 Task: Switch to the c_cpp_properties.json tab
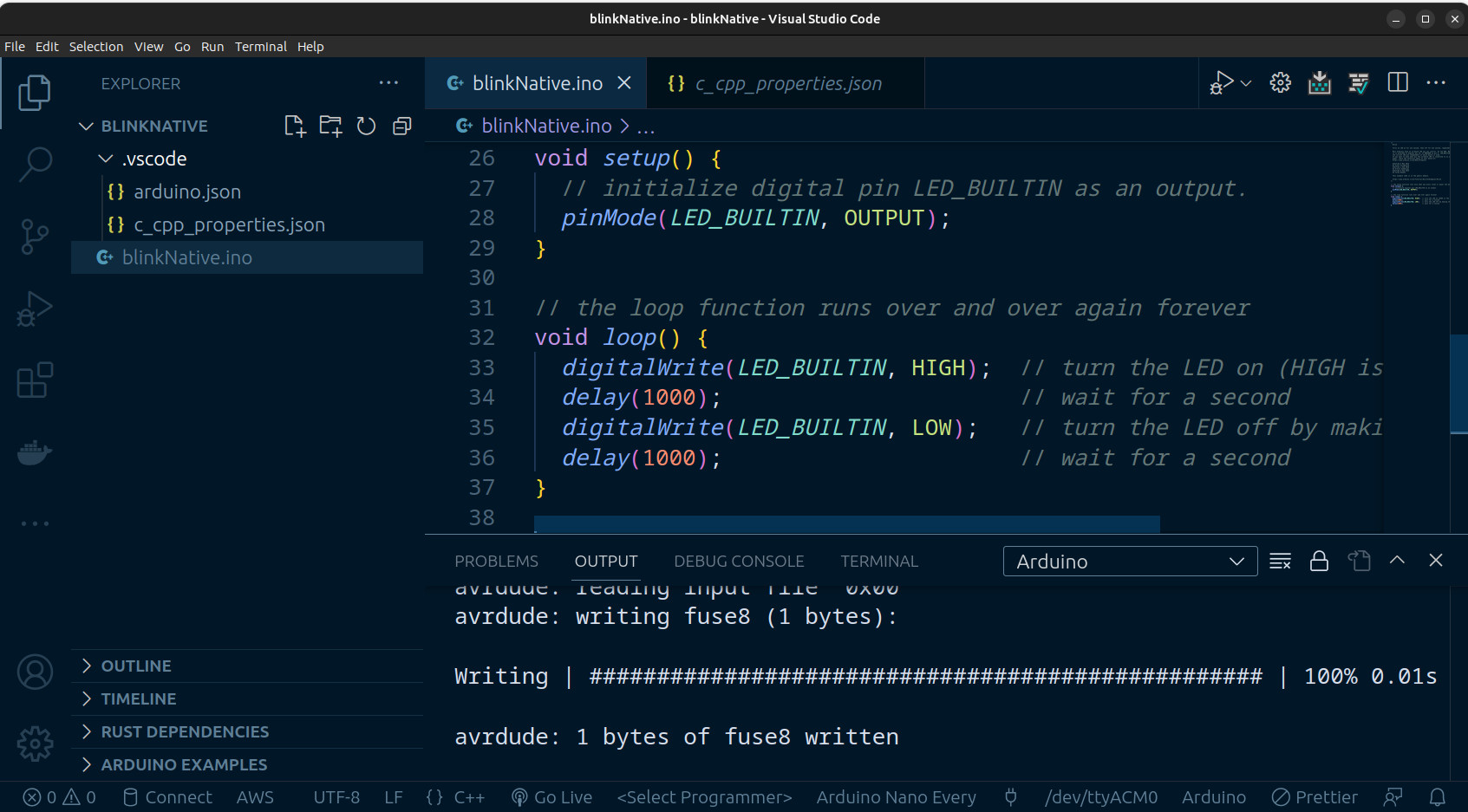[786, 83]
